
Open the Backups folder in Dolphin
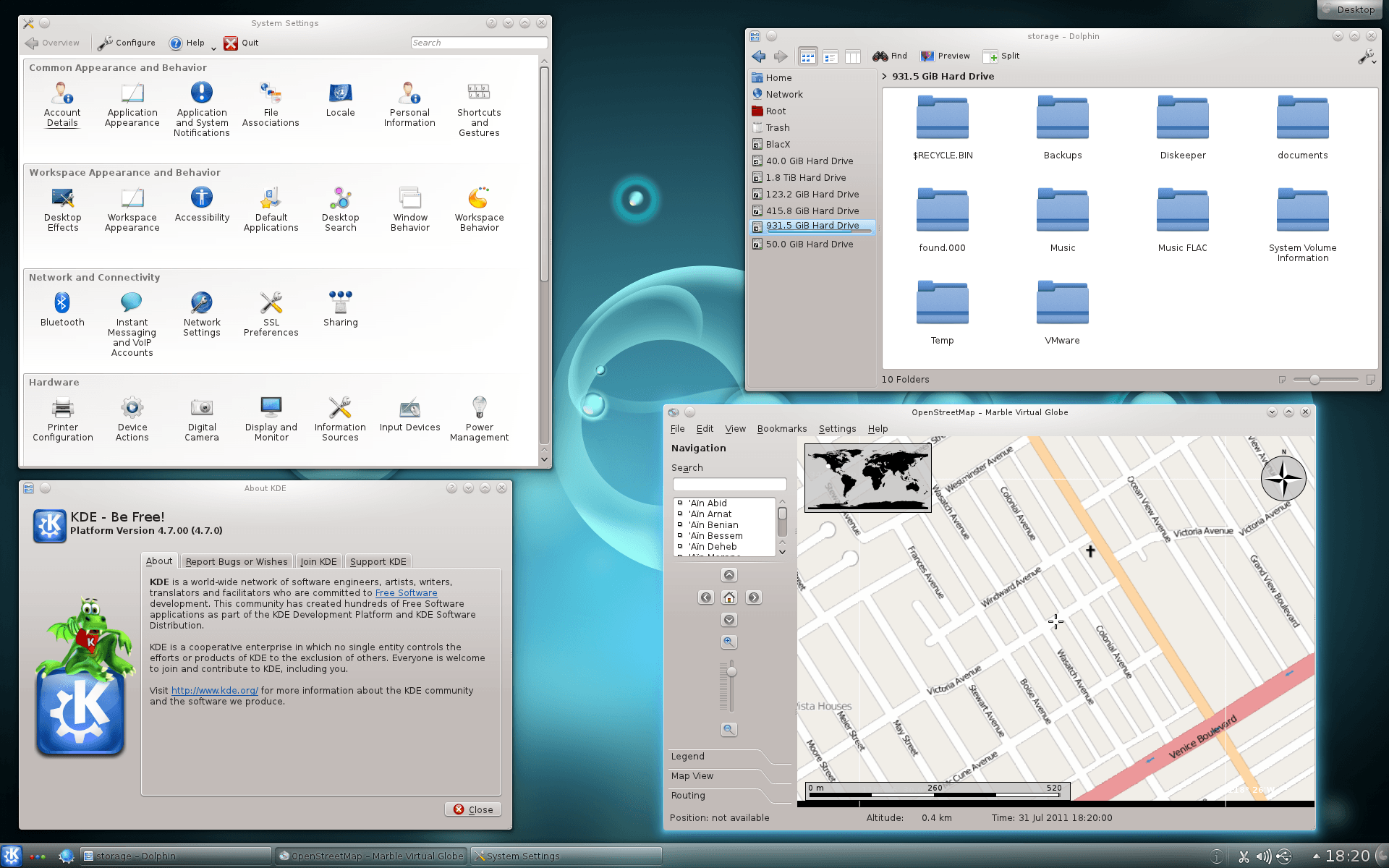click(1063, 127)
